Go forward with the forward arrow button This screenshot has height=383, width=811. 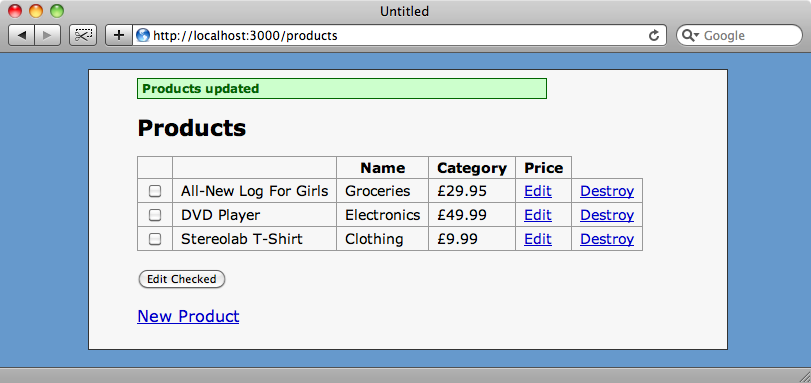coord(48,35)
